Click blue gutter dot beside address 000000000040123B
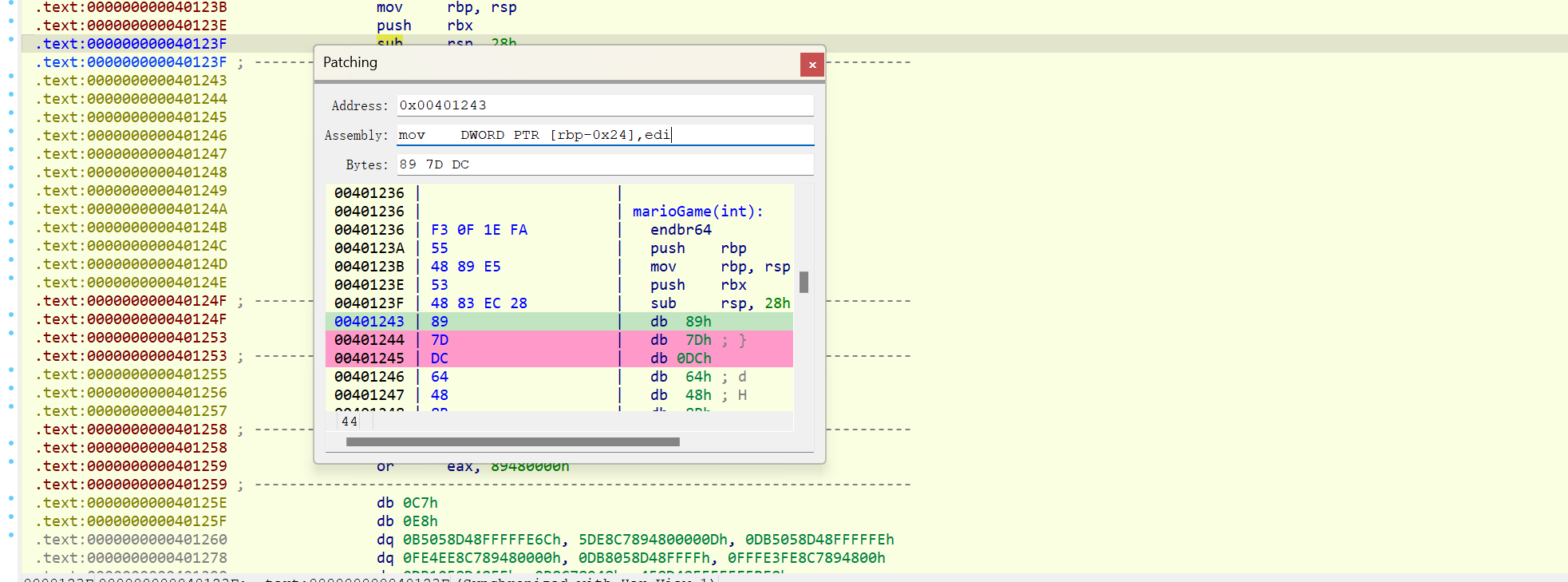This screenshot has height=582, width=1568. (x=11, y=2)
